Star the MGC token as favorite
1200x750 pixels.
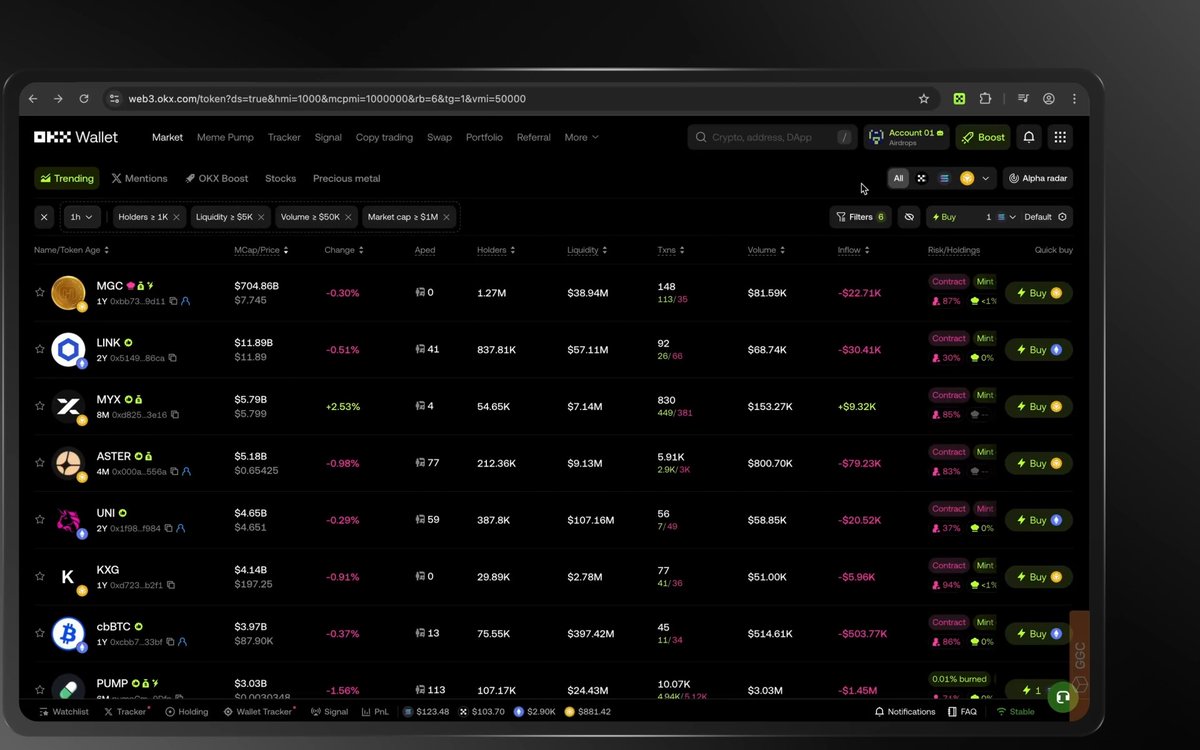pyautogui.click(x=40, y=293)
